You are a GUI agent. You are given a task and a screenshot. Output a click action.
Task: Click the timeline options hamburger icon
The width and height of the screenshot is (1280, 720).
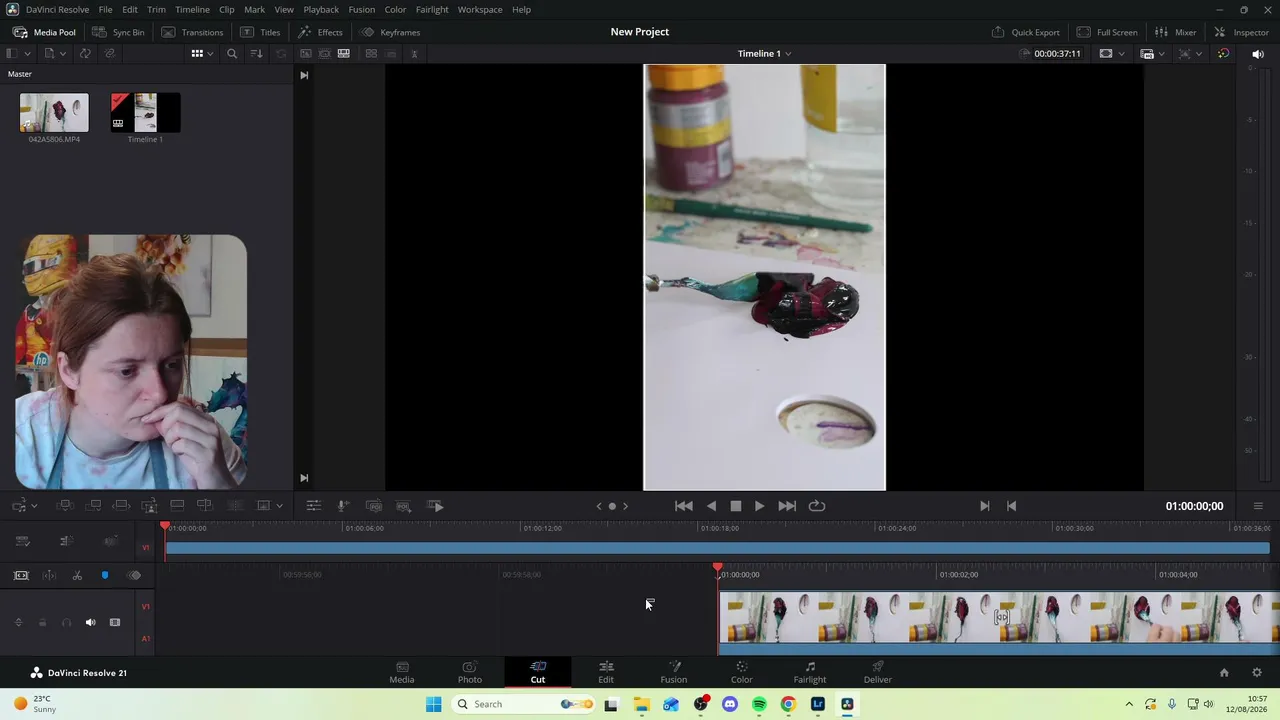1258,506
